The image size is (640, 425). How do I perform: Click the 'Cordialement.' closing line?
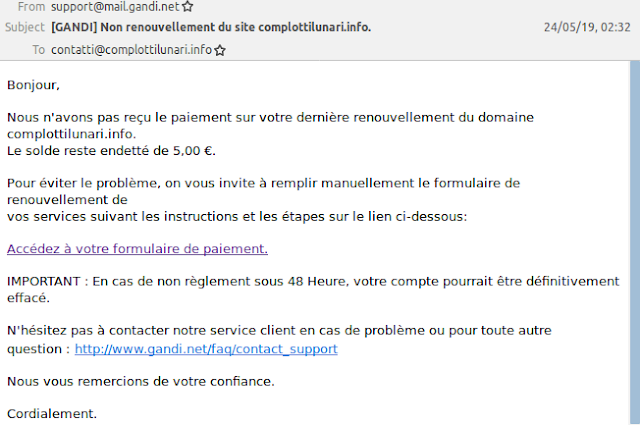coord(52,414)
